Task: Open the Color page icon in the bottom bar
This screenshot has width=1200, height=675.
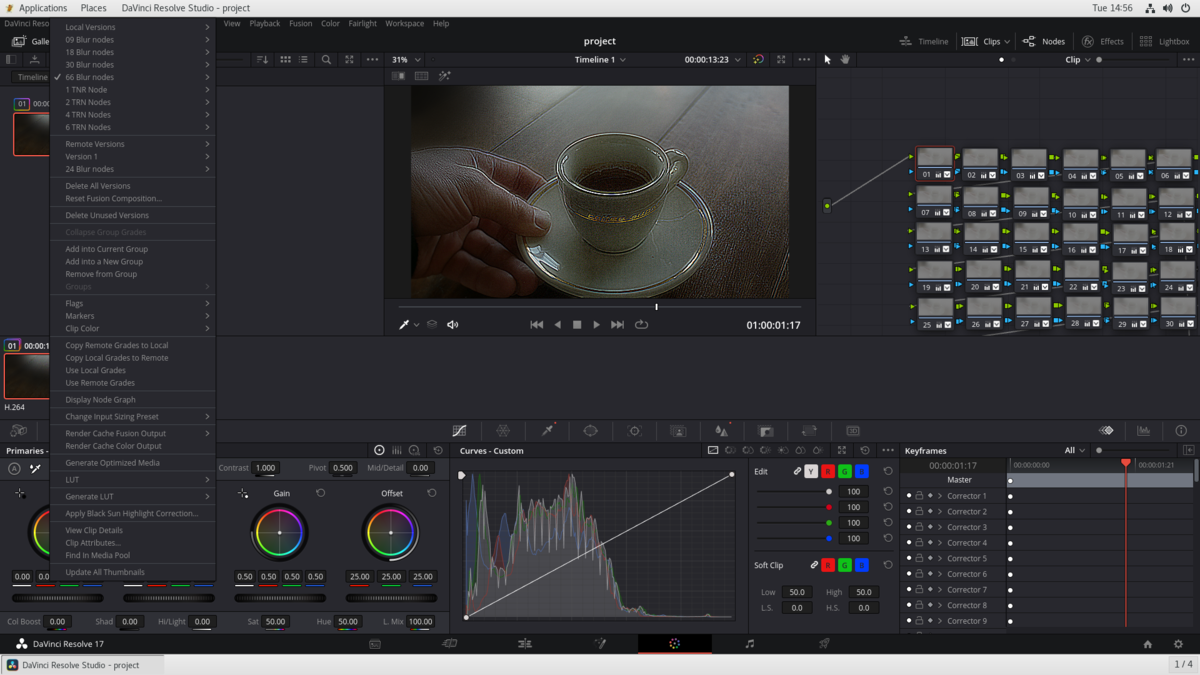Action: point(675,644)
